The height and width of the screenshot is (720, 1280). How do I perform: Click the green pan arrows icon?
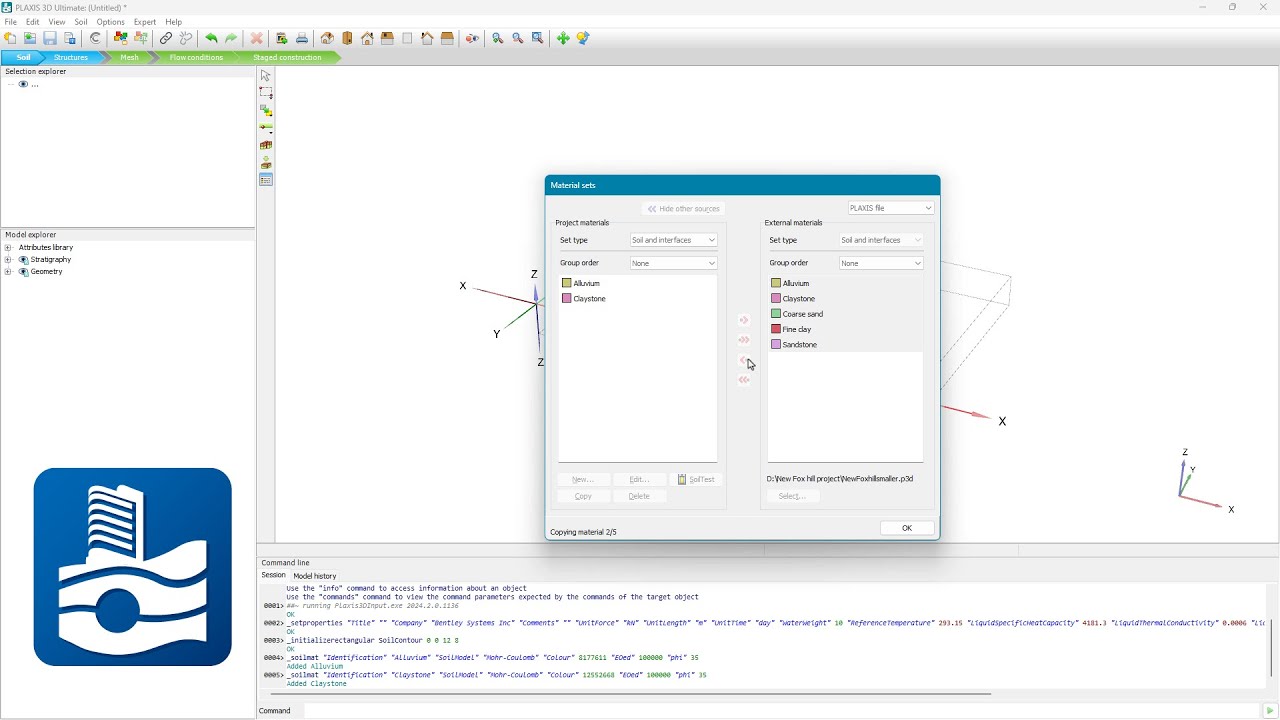[563, 38]
